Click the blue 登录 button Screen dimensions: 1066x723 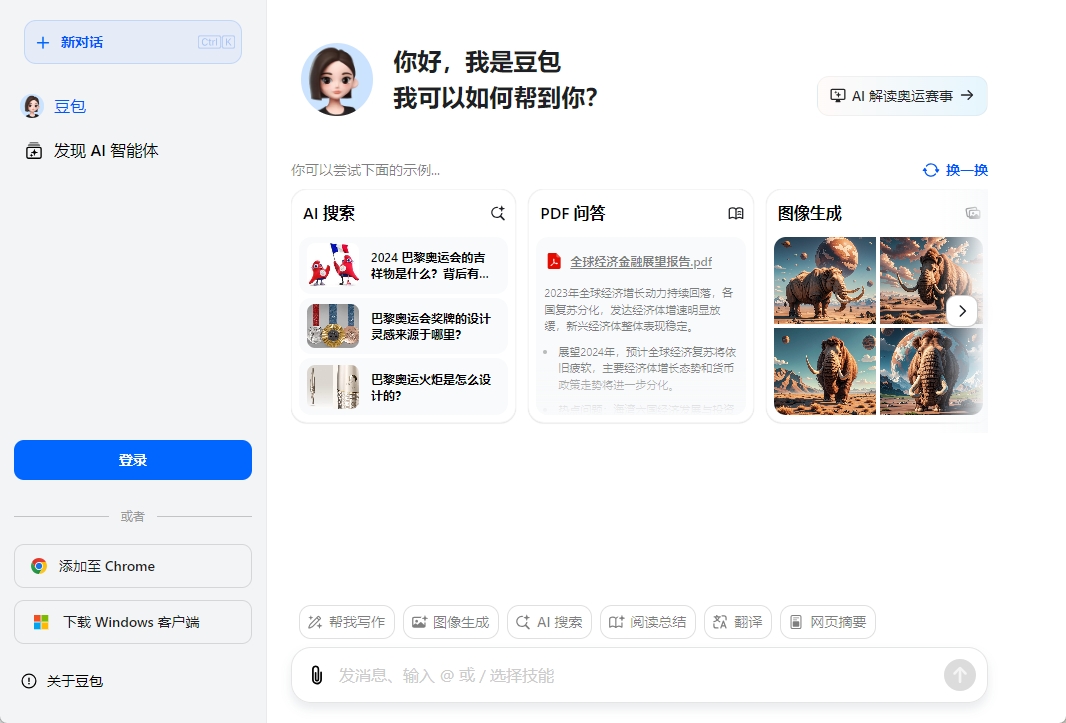click(133, 460)
